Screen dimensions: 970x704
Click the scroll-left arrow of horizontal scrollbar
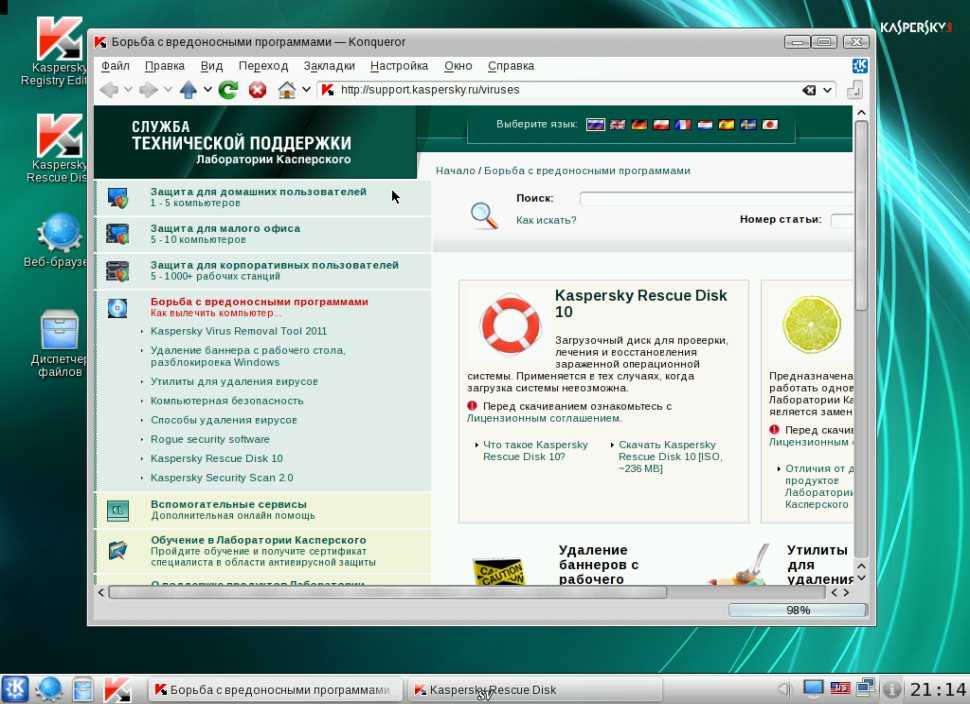[x=101, y=593]
